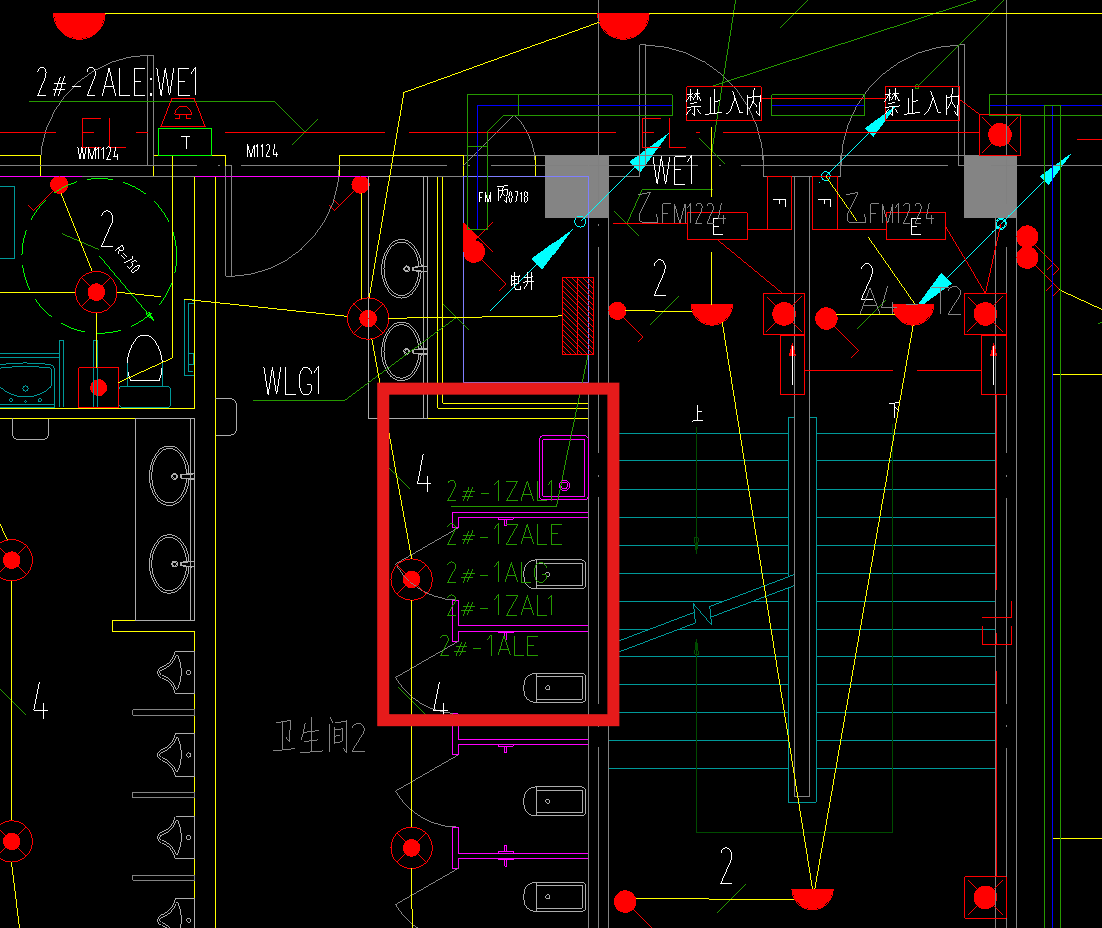
Task: Click the right 禁止入内 sign
Action: pyautogui.click(x=921, y=103)
